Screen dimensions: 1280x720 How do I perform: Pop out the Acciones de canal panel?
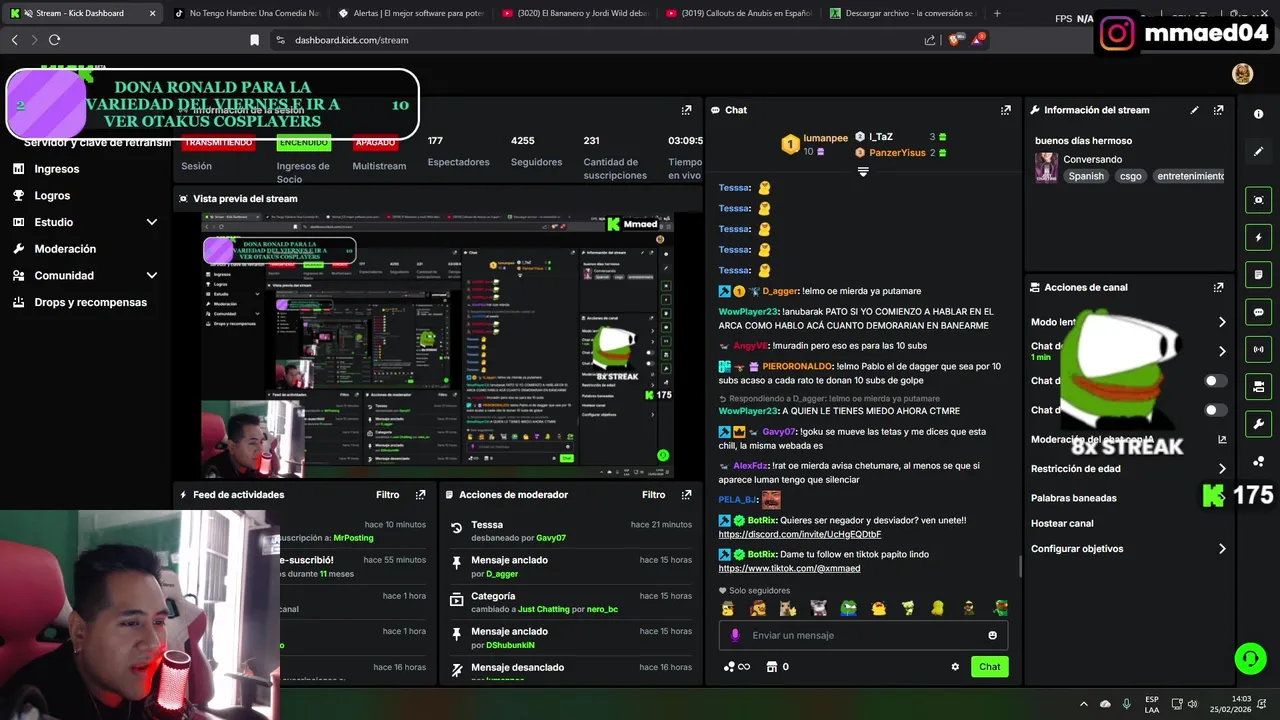[x=1218, y=287]
